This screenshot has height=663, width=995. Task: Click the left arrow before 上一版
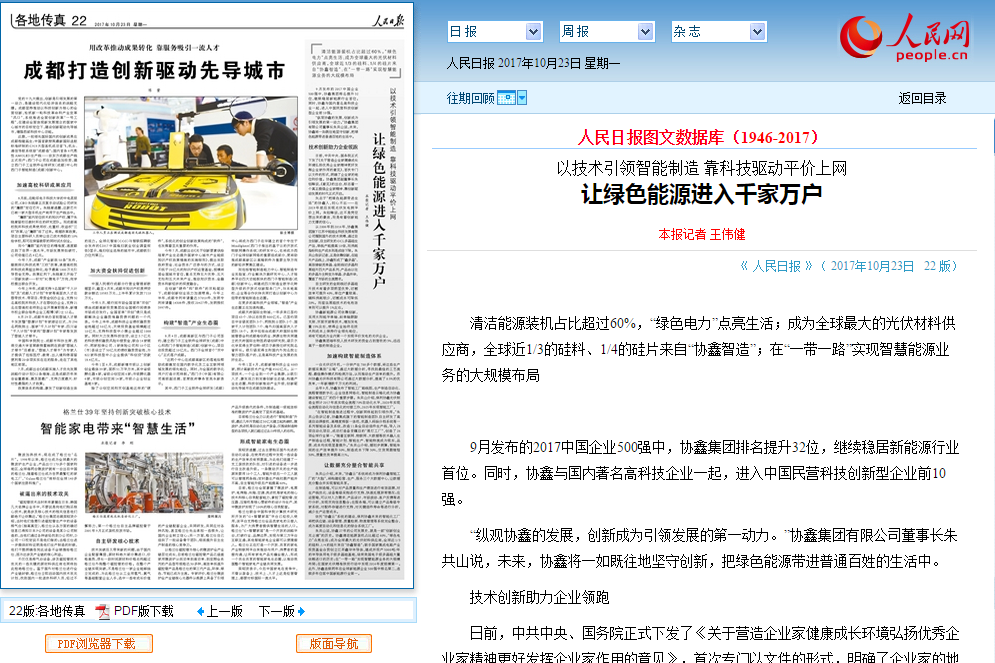200,611
